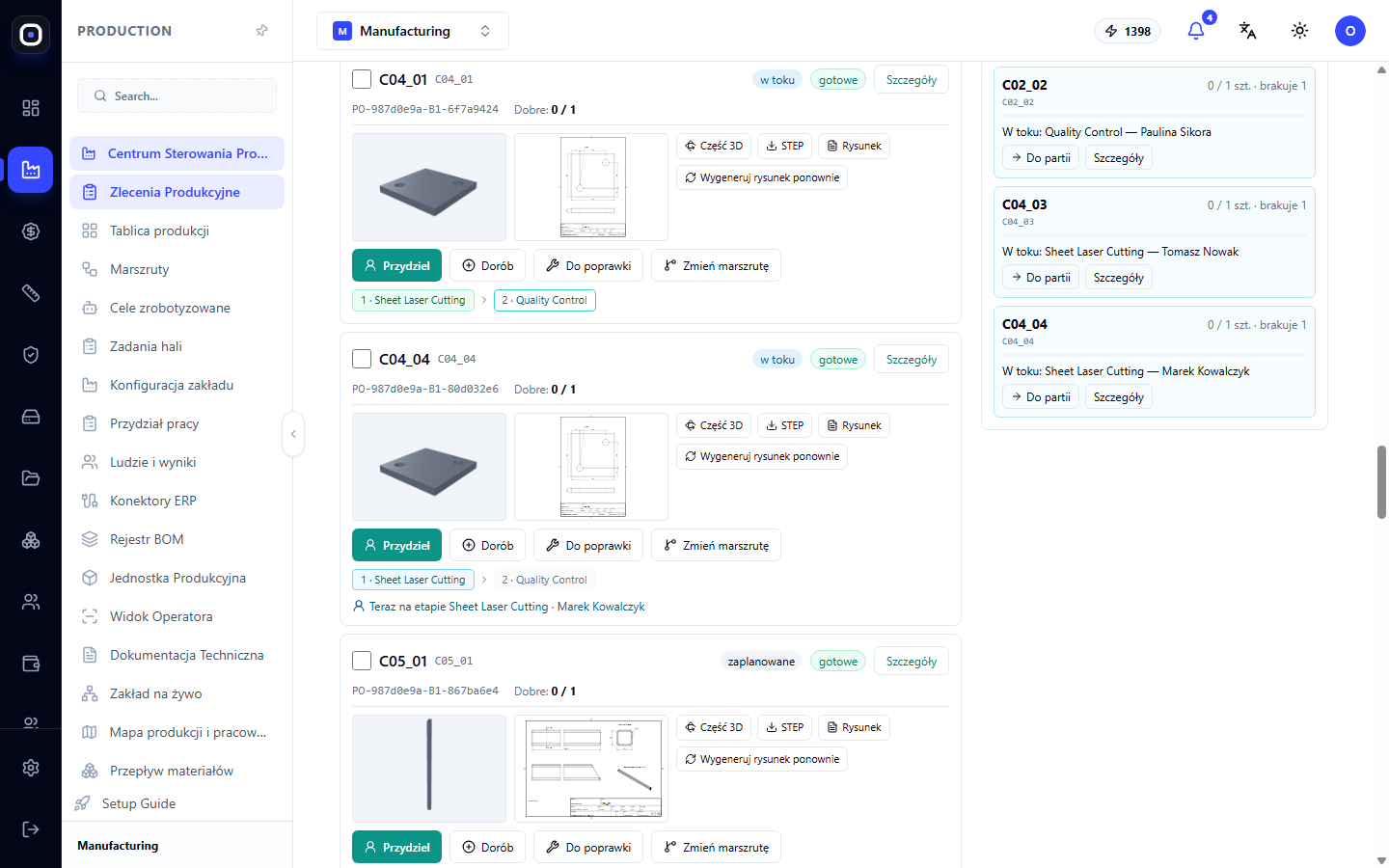This screenshot has width=1389, height=868.
Task: Open the user avatar menu
Action: click(x=1350, y=31)
